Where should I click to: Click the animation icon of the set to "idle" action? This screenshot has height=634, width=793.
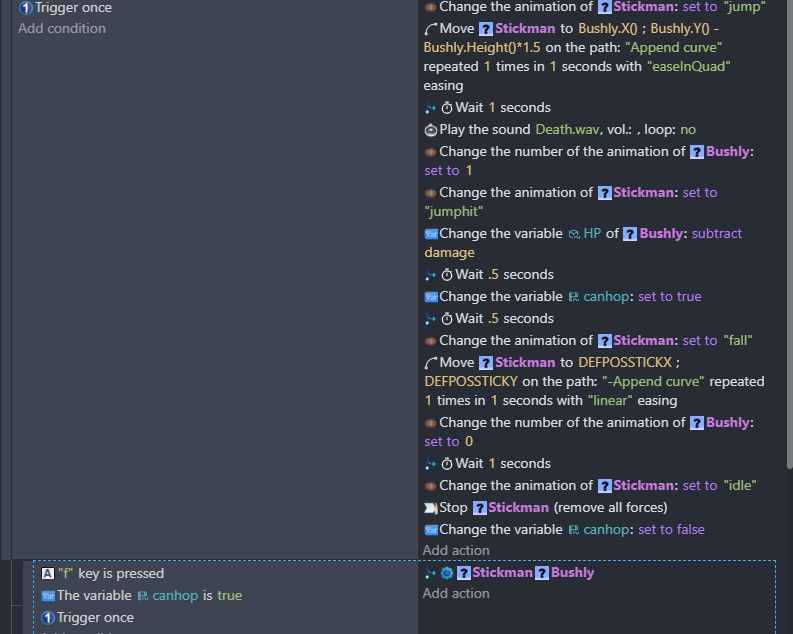coord(430,486)
